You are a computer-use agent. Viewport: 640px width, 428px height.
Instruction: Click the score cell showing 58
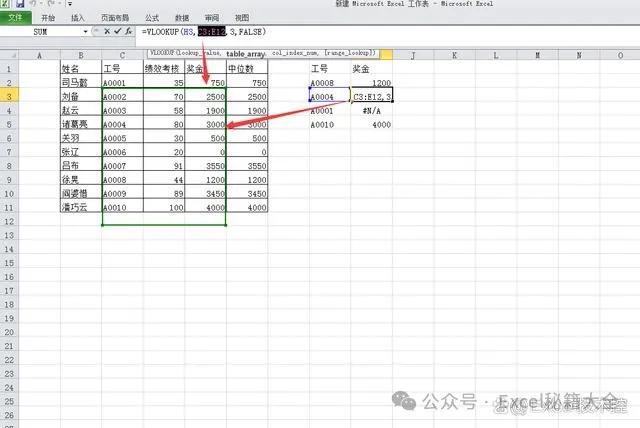(164, 110)
